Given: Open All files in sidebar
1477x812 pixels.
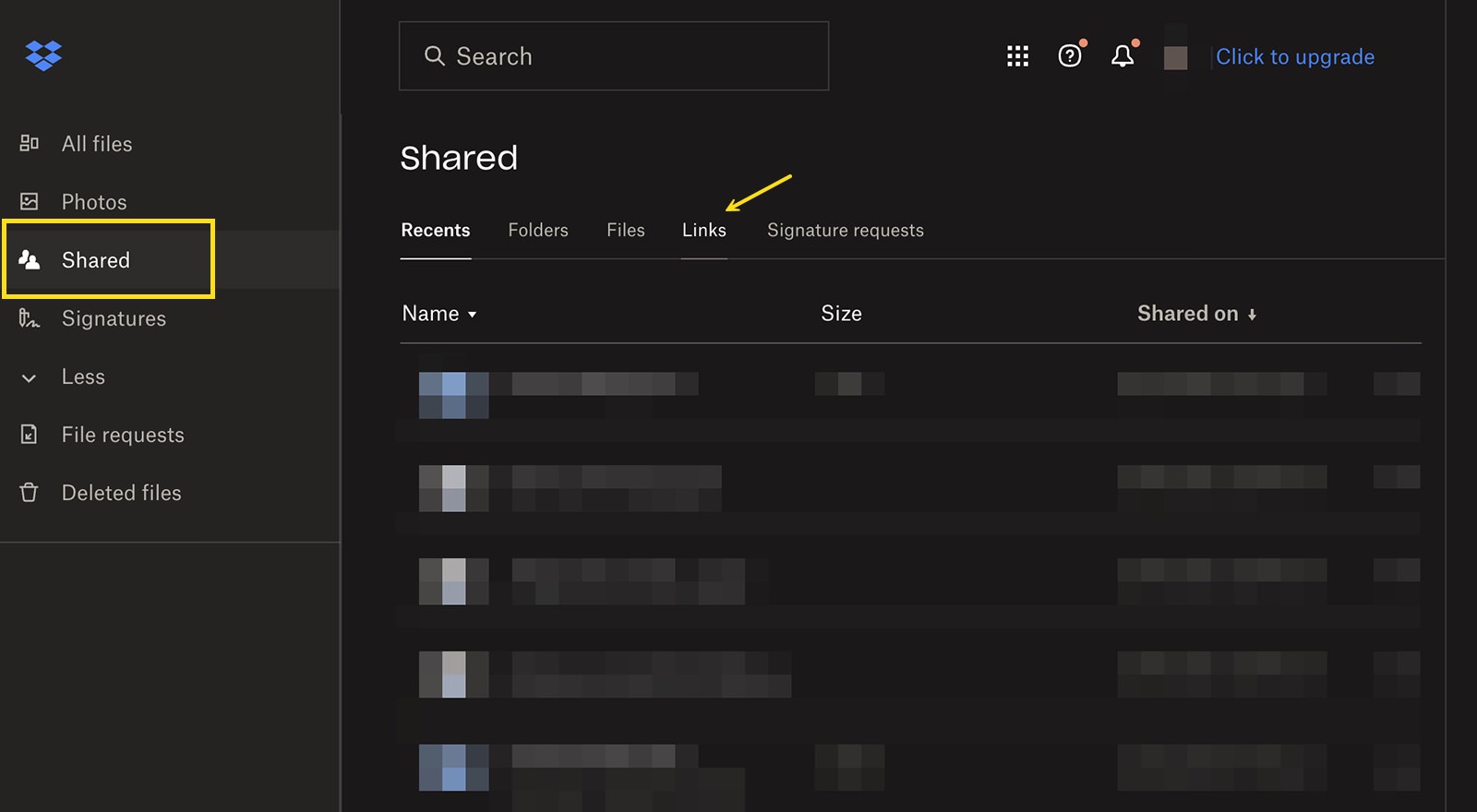Looking at the screenshot, I should tap(97, 144).
